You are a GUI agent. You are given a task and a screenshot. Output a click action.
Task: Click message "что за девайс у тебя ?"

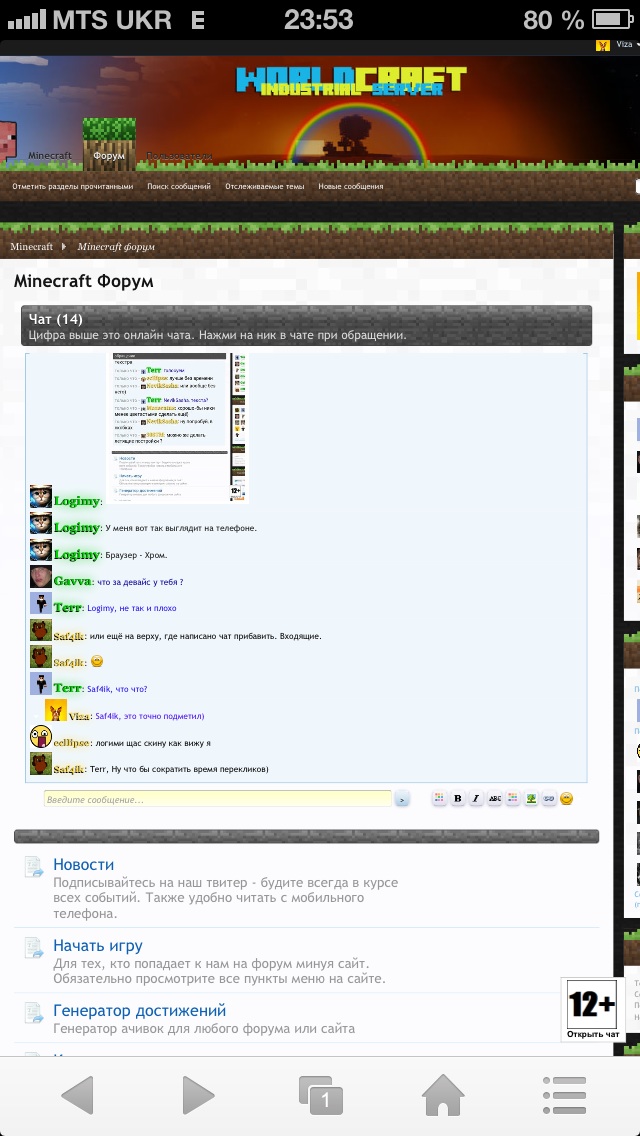140,582
